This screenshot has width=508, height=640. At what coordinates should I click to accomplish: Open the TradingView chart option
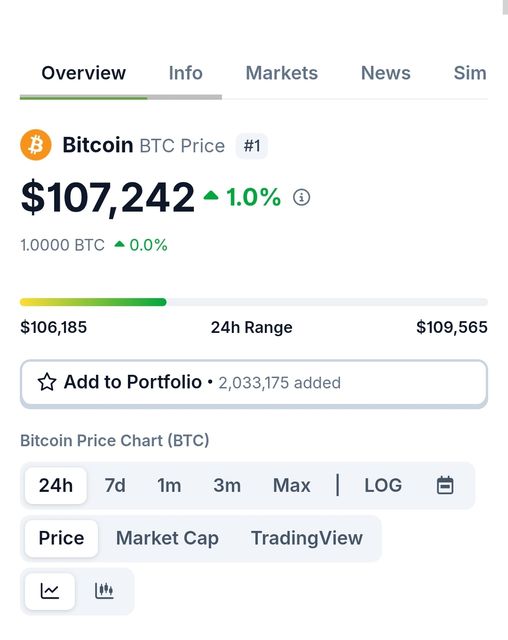307,538
